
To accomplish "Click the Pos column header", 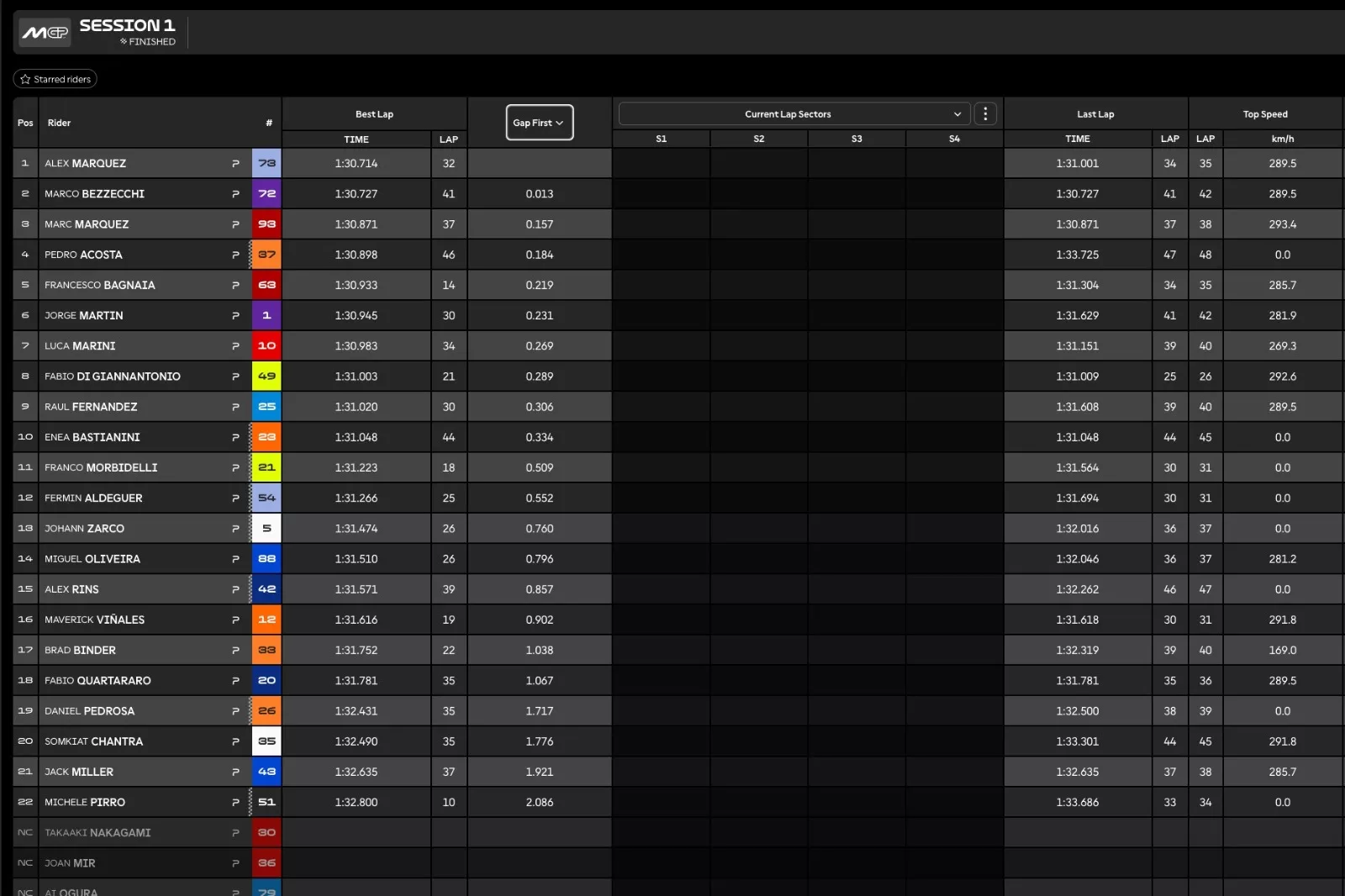I will coord(25,123).
